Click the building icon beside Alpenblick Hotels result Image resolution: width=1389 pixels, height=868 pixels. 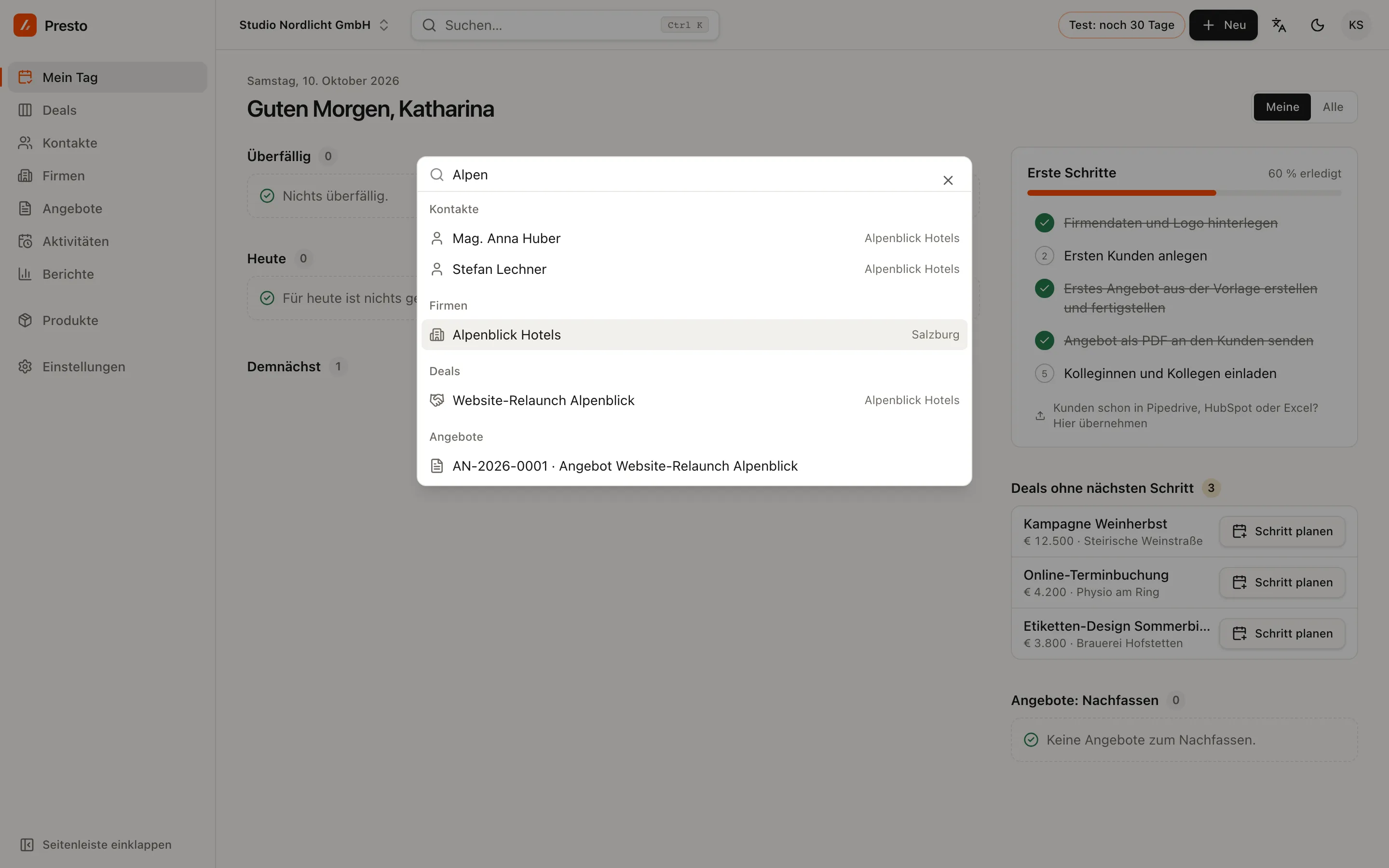pyautogui.click(x=437, y=335)
